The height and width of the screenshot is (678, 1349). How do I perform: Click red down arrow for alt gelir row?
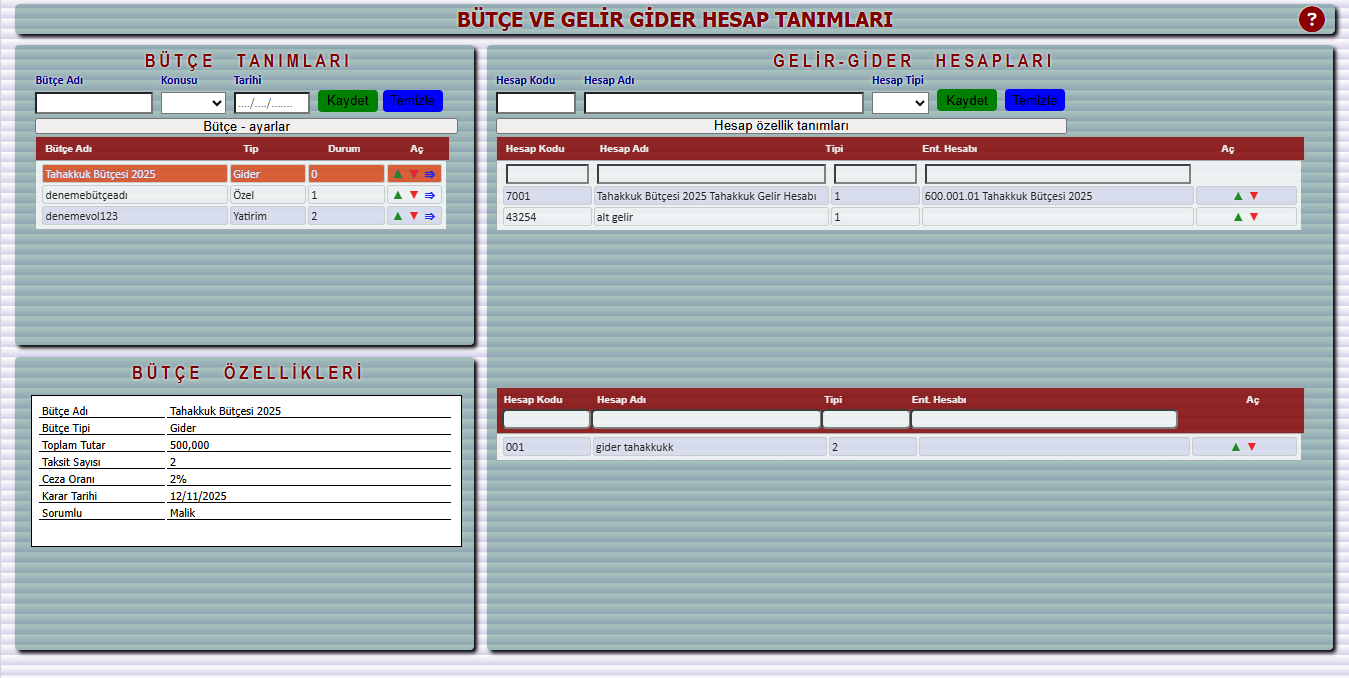pos(1254,217)
